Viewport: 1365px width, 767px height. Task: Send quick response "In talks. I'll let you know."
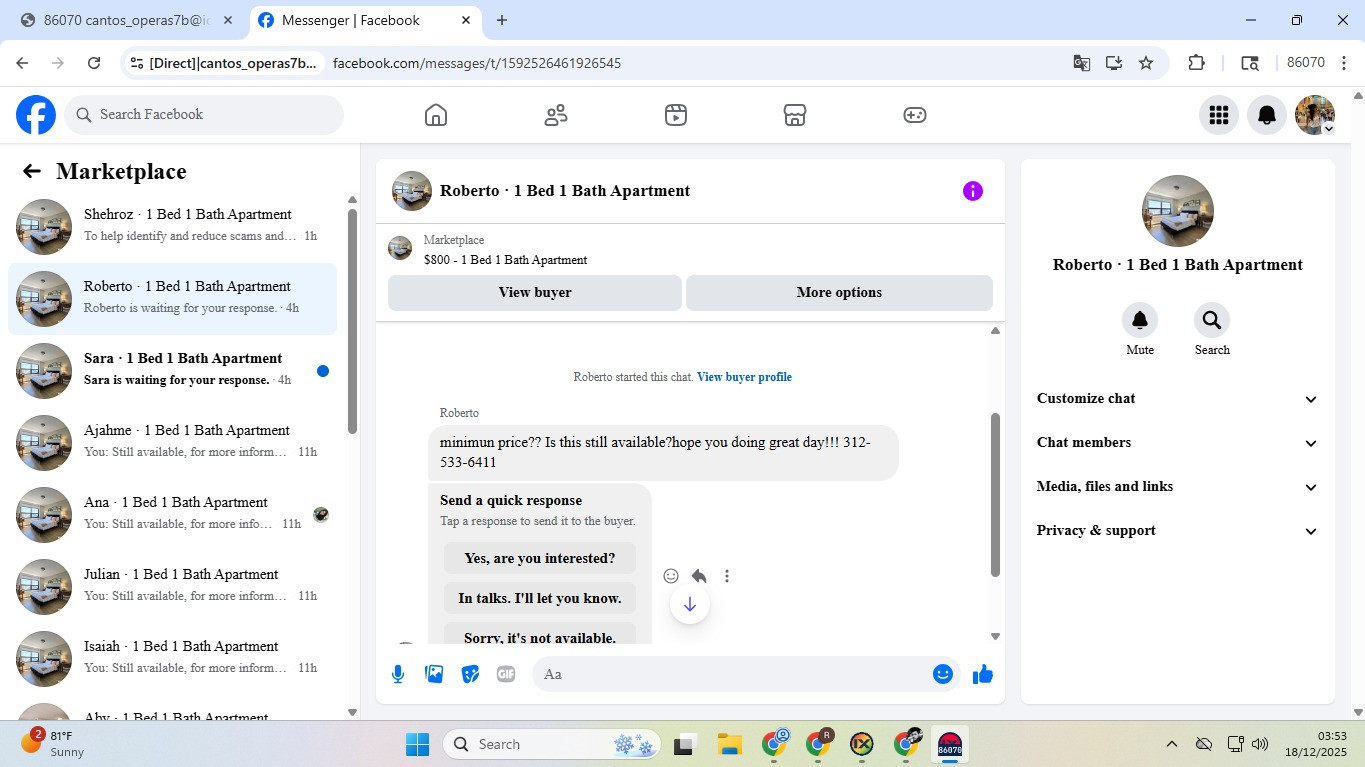click(540, 598)
